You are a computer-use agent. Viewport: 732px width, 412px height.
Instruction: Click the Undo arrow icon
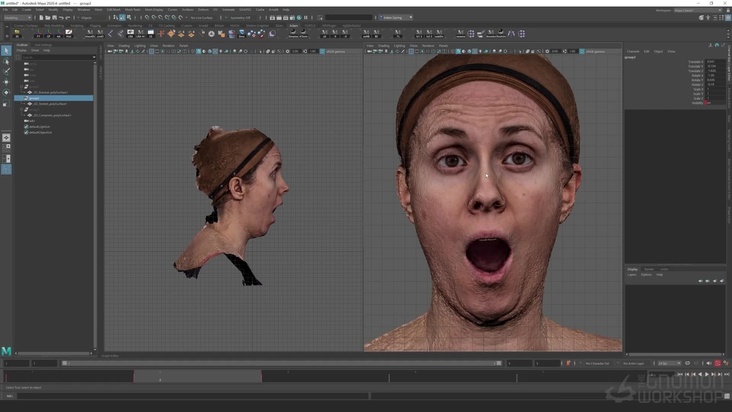pyautogui.click(x=61, y=18)
